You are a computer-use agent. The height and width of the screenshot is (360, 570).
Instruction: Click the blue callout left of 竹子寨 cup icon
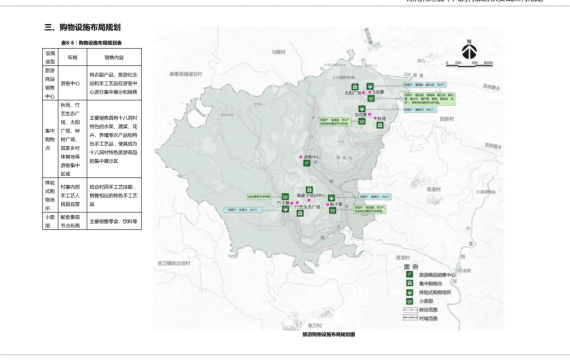(x=242, y=210)
